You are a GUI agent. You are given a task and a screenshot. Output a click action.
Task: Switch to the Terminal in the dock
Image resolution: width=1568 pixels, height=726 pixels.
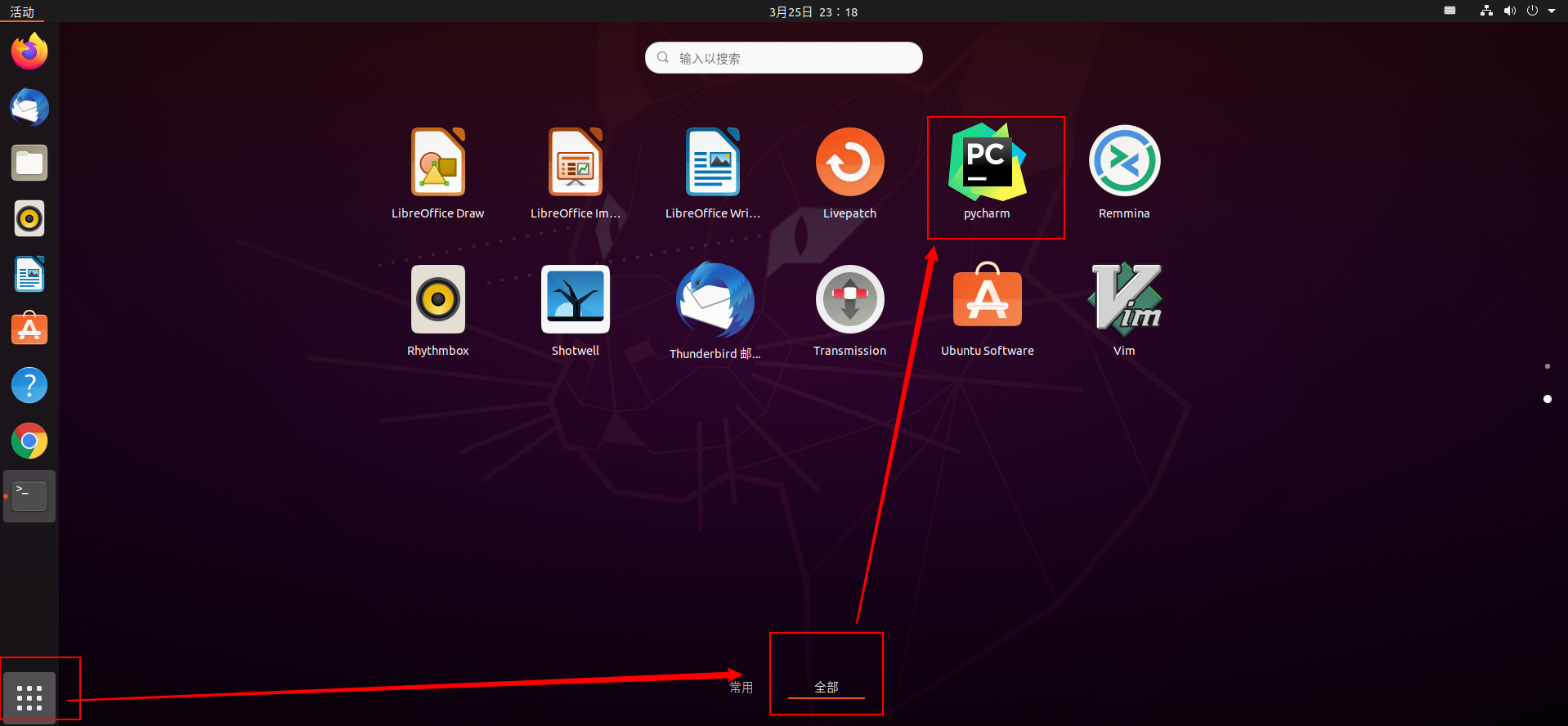29,496
